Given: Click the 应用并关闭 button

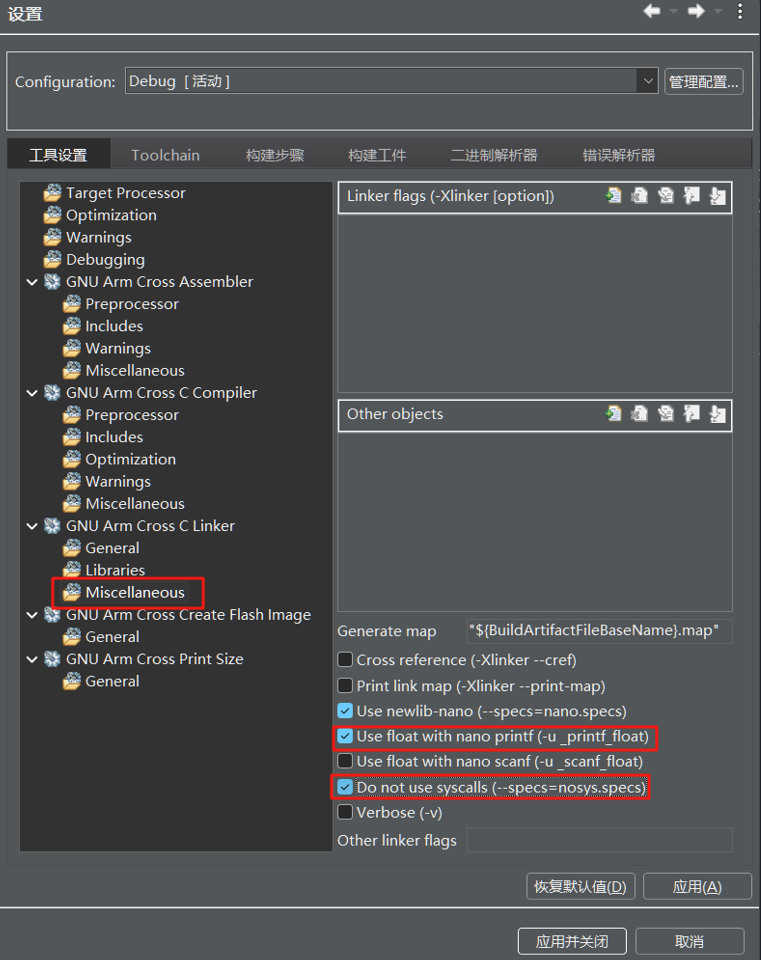Looking at the screenshot, I should 572,941.
